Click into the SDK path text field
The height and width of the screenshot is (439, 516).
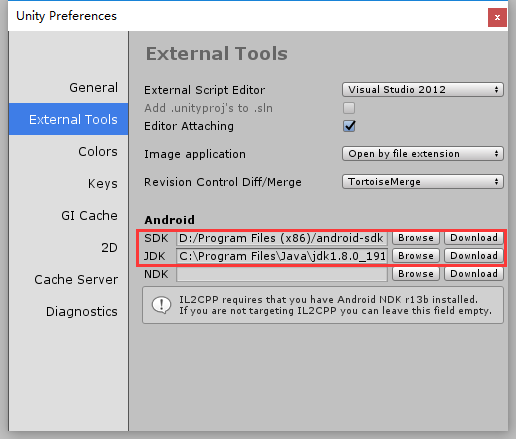pyautogui.click(x=282, y=238)
